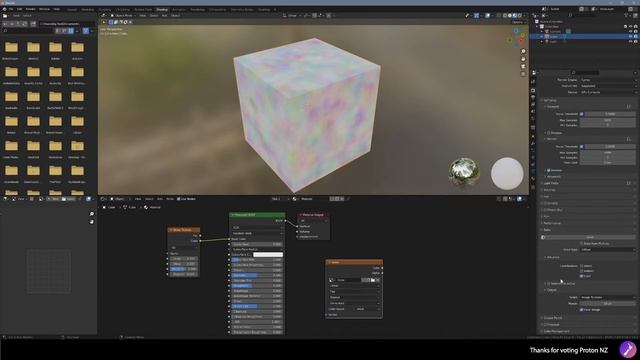Image resolution: width=640 pixels, height=360 pixels.
Task: Hide Camera in the outliner
Action: point(631,31)
